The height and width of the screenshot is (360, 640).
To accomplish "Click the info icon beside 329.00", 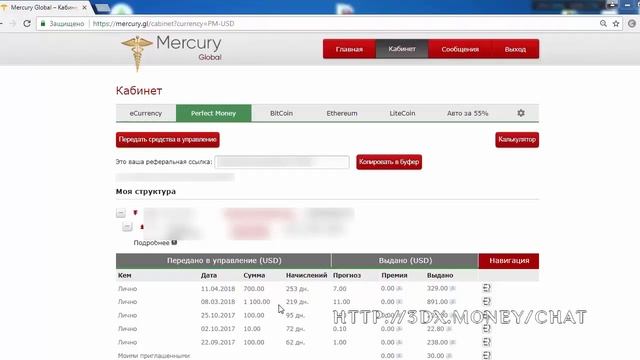I will click(453, 289).
